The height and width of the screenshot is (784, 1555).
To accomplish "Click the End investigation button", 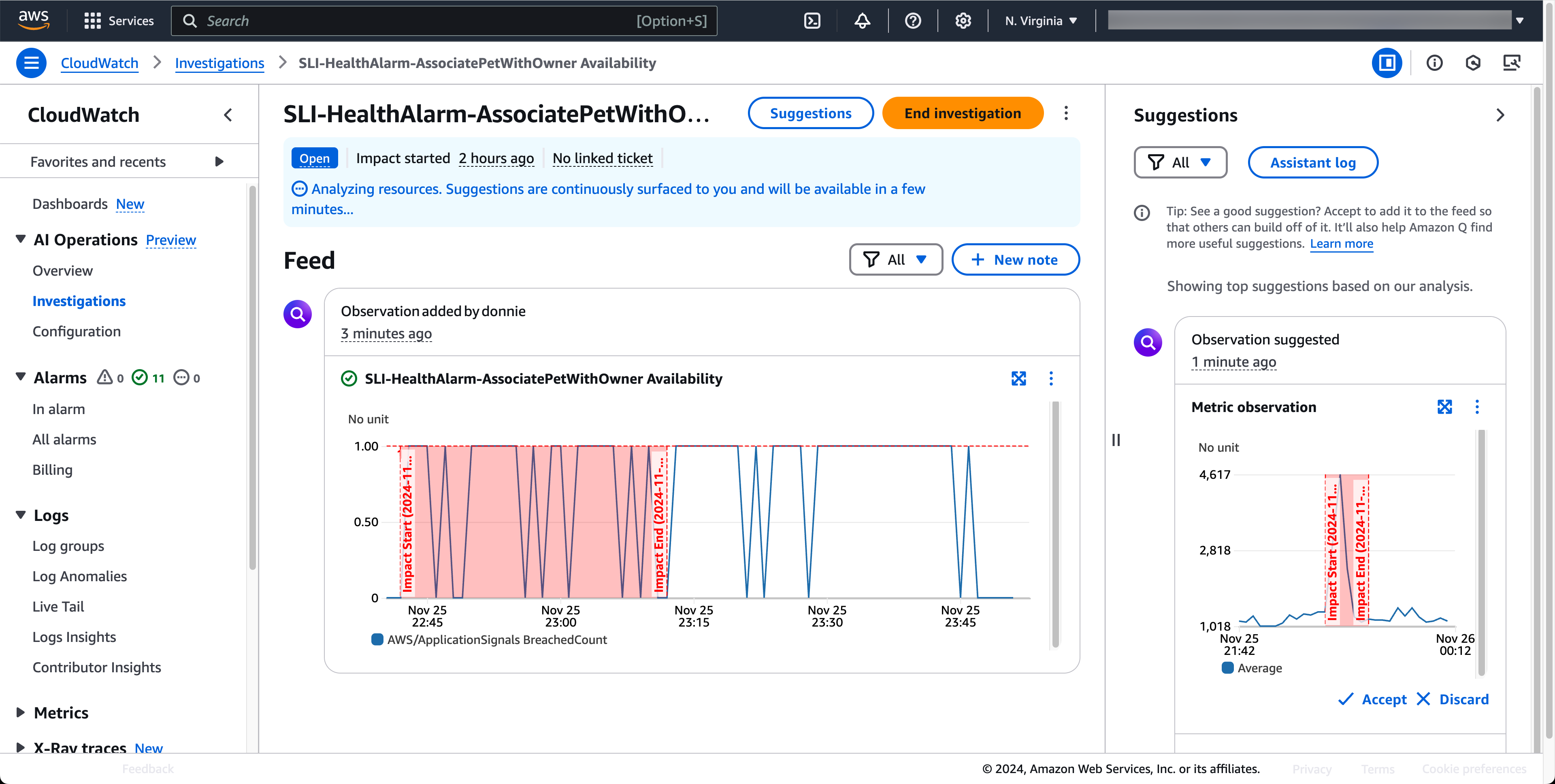I will click(x=962, y=113).
